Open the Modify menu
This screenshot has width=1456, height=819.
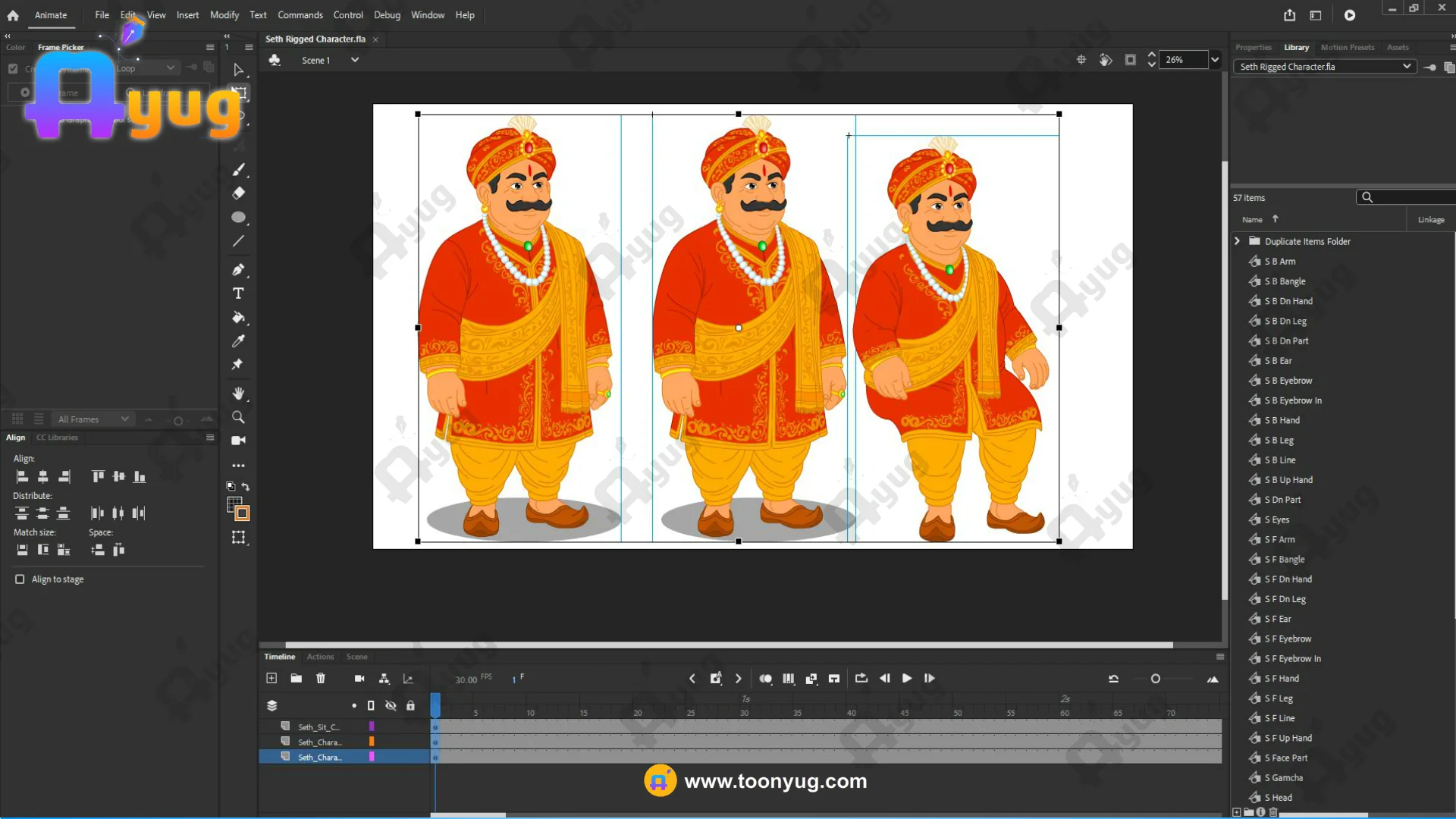tap(224, 15)
